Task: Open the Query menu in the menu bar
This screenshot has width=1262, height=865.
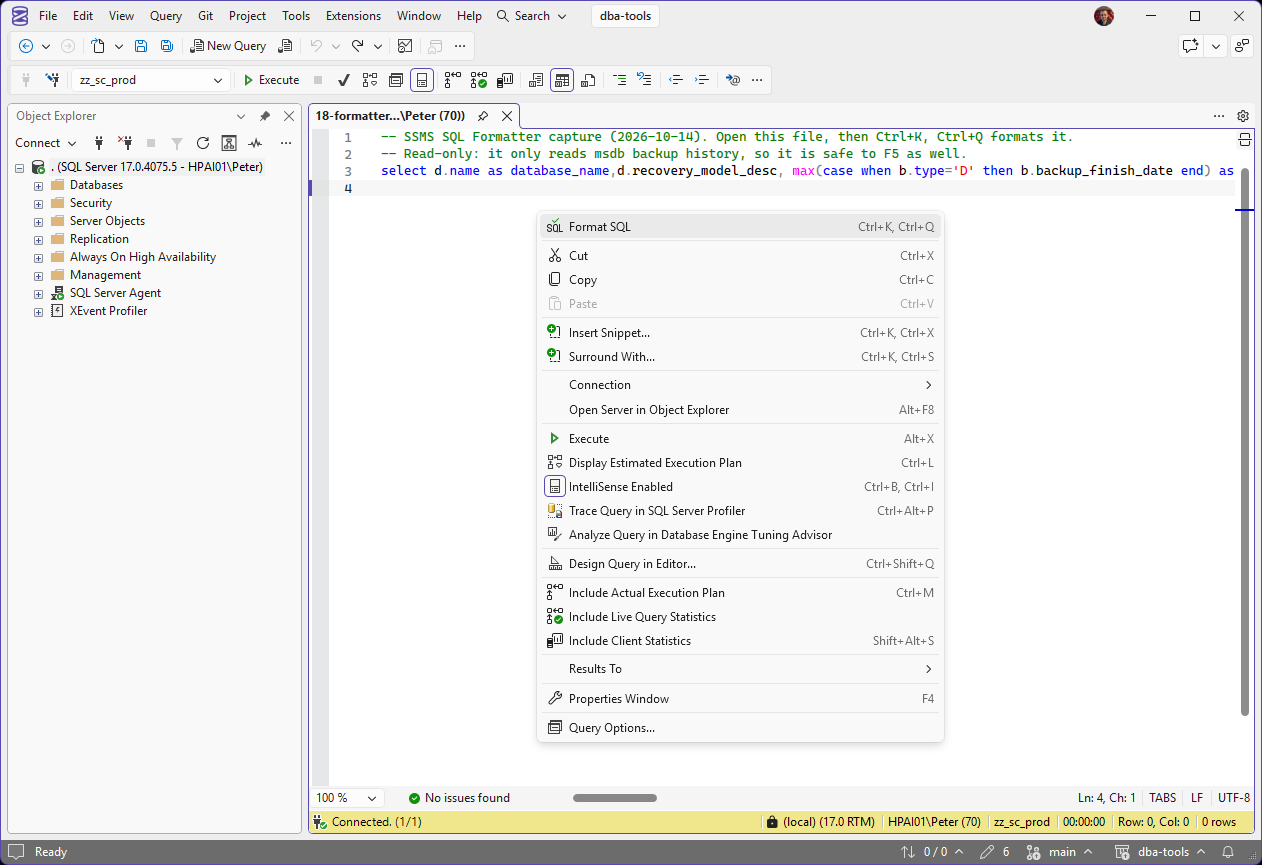Action: click(166, 16)
